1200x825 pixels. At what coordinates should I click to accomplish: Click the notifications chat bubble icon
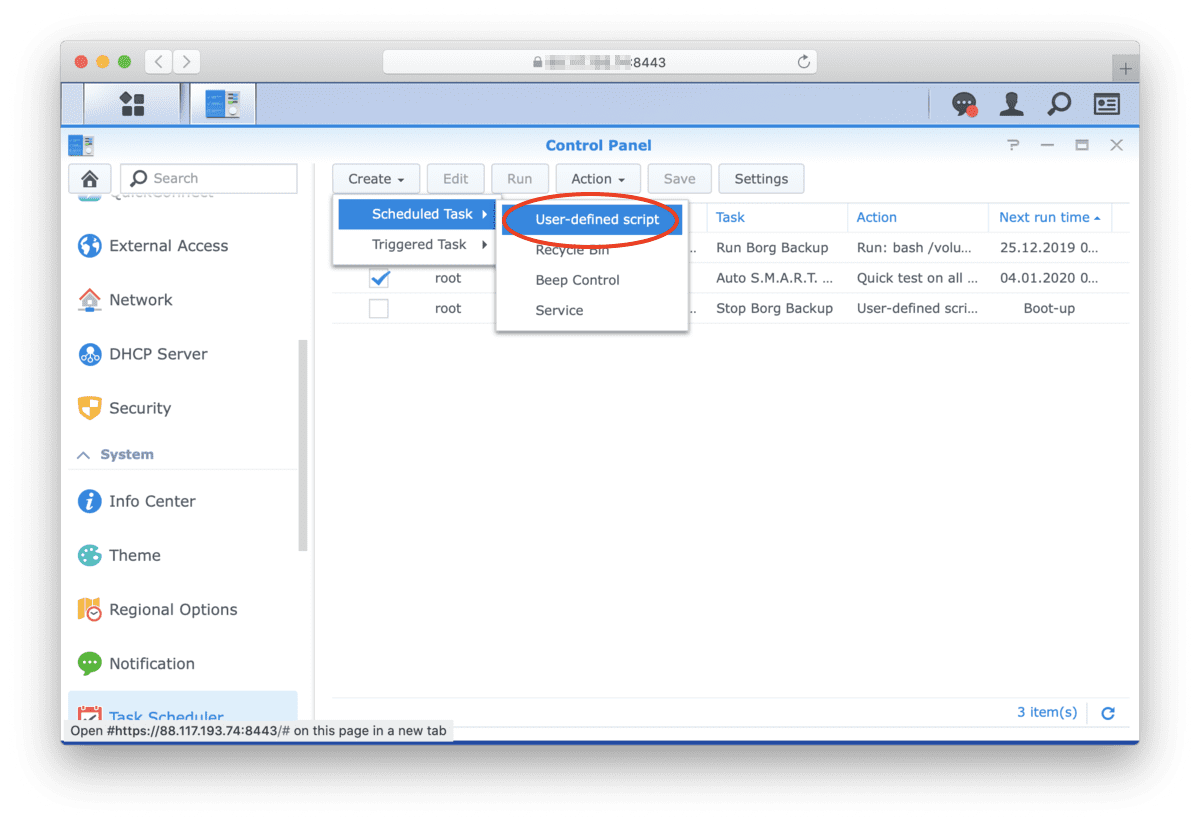point(963,104)
